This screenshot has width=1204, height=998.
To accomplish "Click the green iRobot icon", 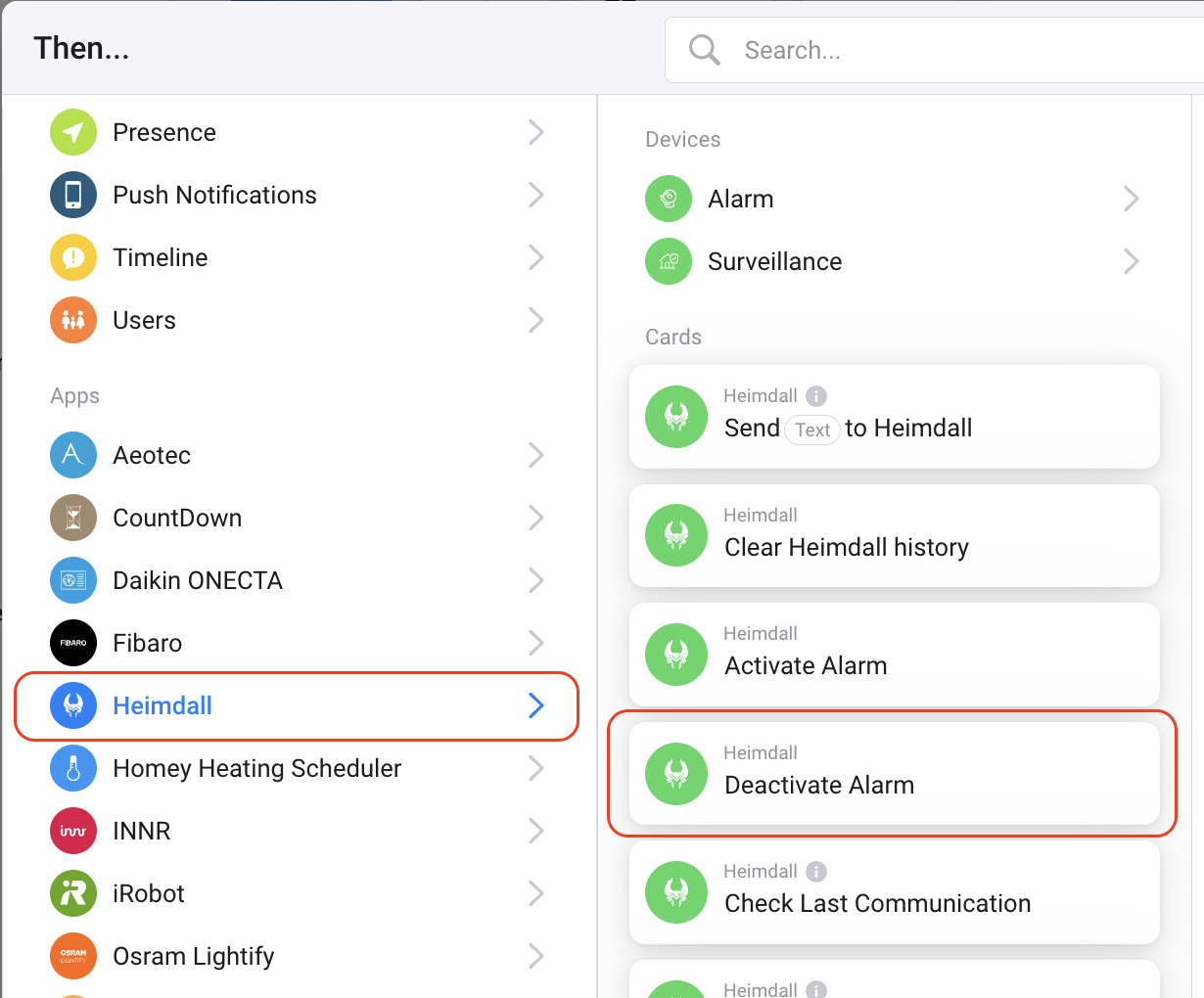I will pyautogui.click(x=73, y=893).
